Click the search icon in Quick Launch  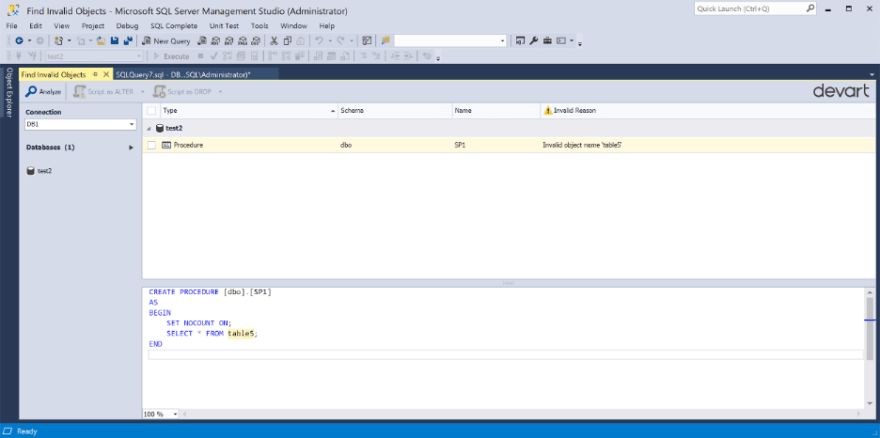[810, 8]
